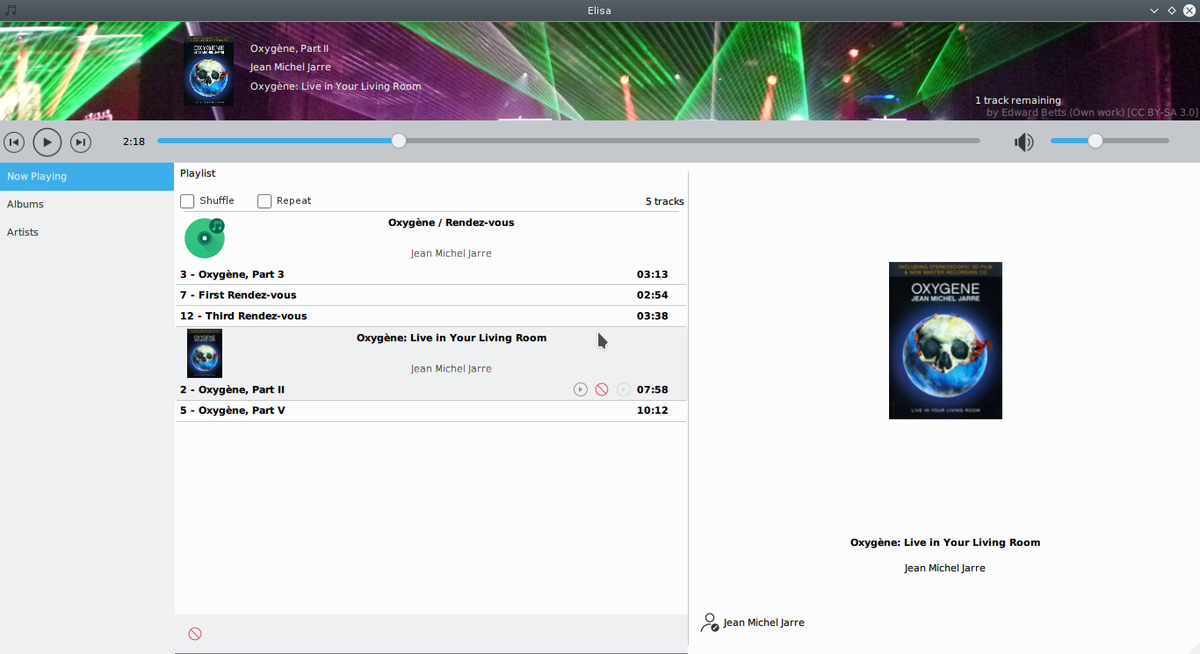Image resolution: width=1200 pixels, height=654 pixels.
Task: Enable the Repeat checkbox
Action: click(x=265, y=201)
